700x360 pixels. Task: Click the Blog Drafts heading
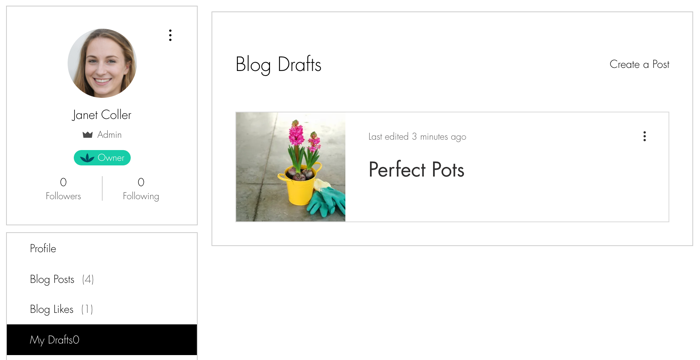click(278, 64)
